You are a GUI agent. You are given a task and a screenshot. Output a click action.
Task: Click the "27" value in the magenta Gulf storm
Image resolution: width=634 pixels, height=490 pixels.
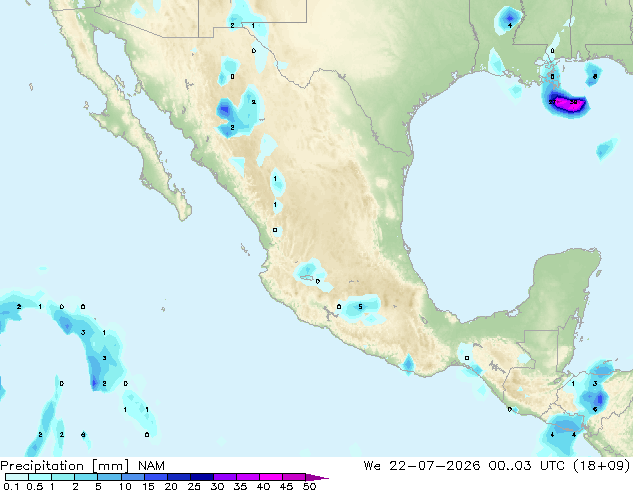pos(552,102)
